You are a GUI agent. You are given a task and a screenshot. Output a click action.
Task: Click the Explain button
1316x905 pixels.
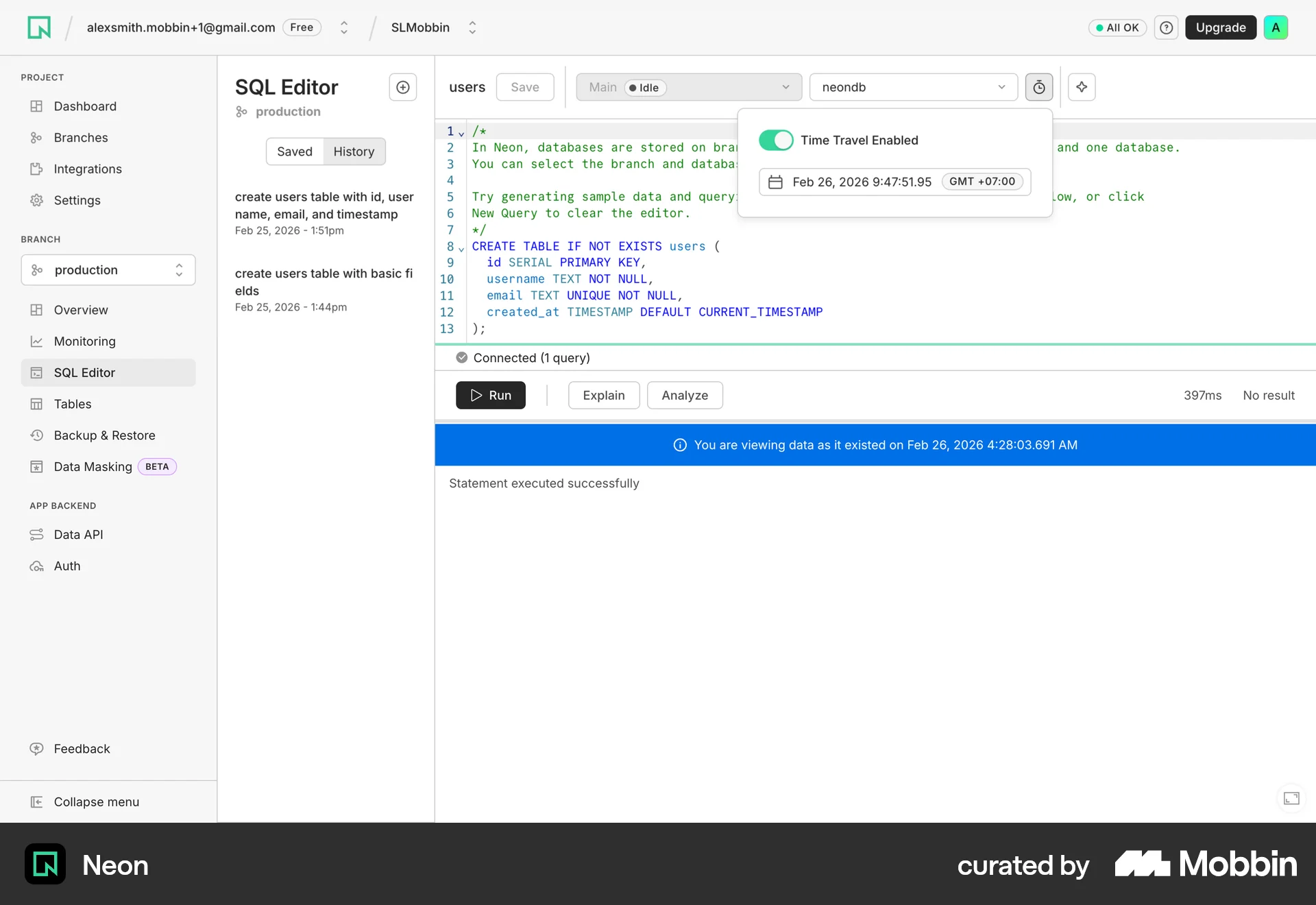(x=604, y=396)
